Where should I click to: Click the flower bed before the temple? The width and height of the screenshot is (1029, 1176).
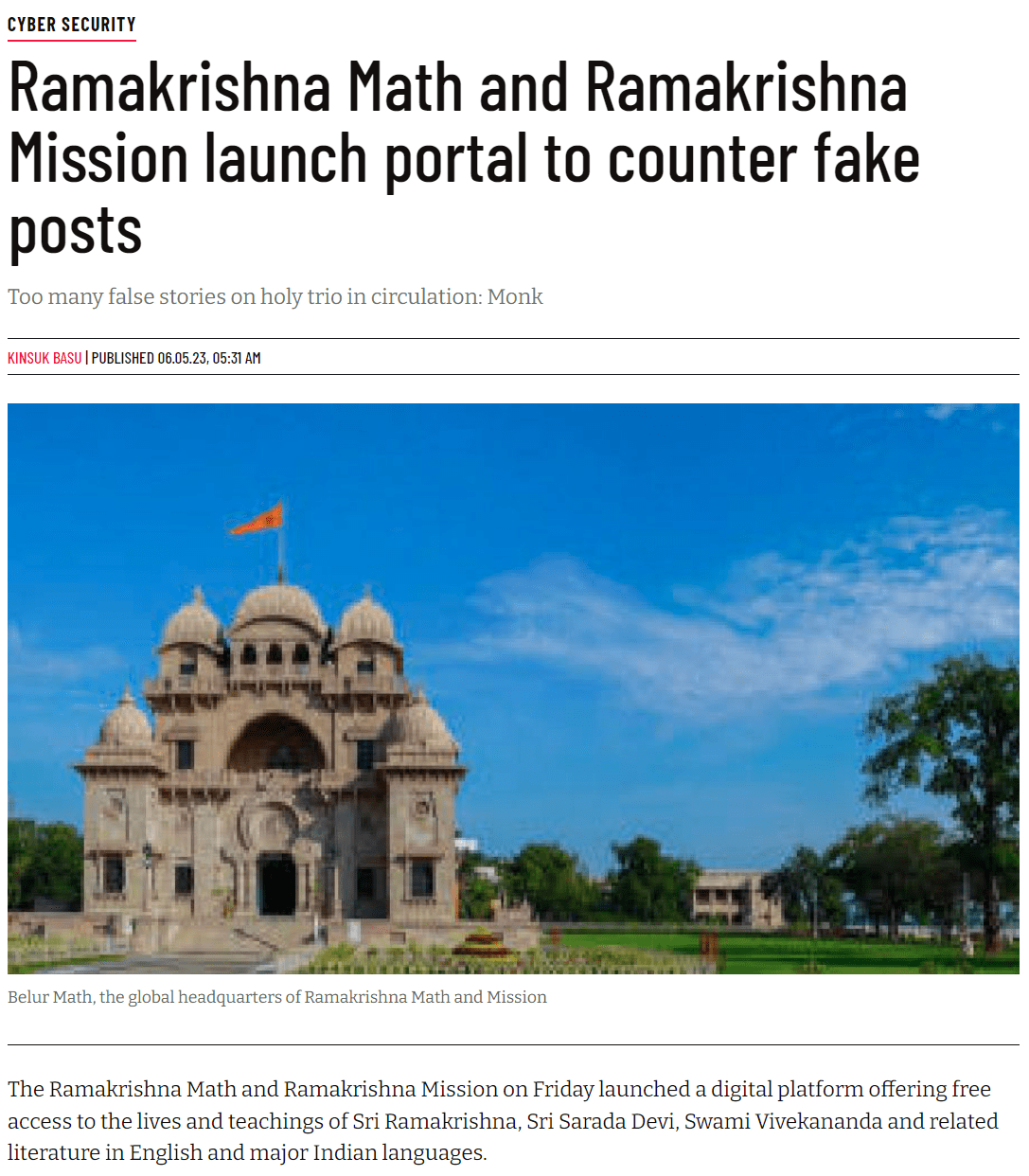point(483,943)
